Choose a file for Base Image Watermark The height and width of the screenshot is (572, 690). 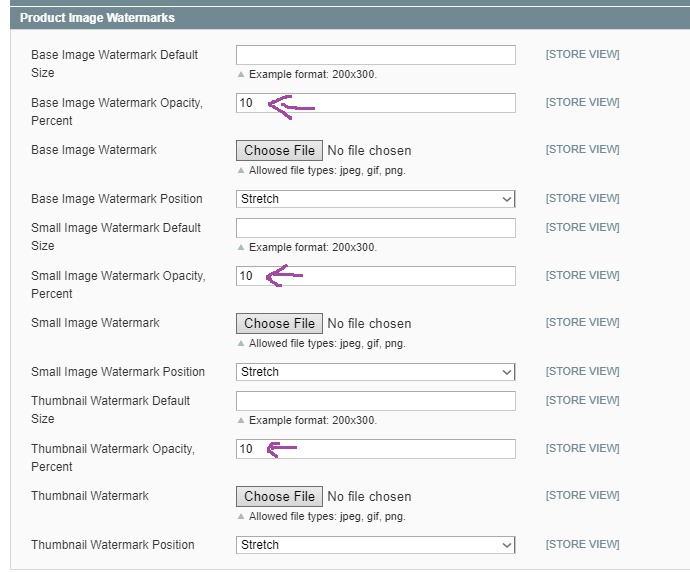tap(279, 151)
